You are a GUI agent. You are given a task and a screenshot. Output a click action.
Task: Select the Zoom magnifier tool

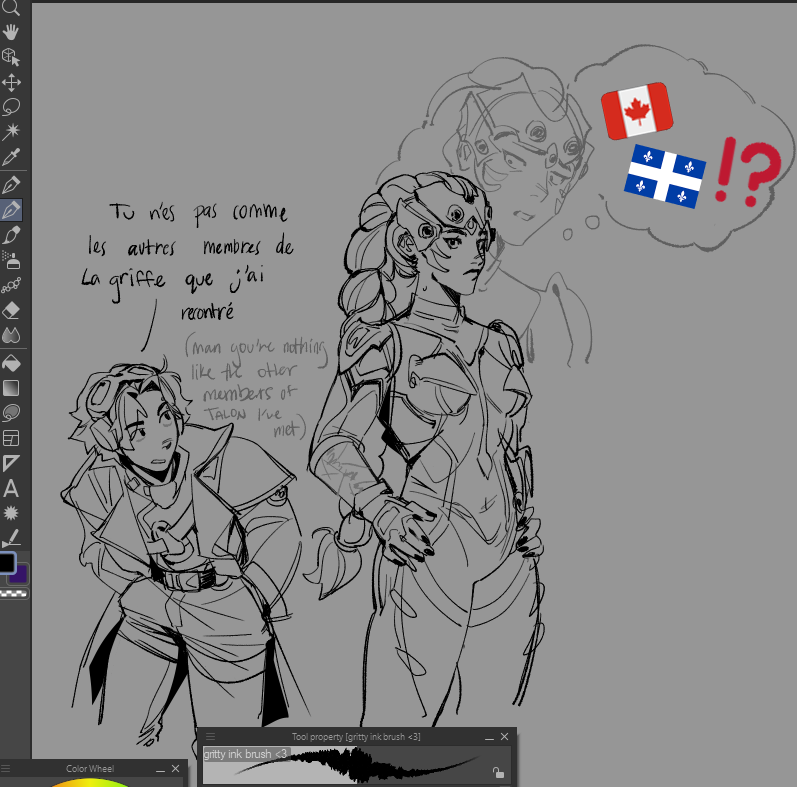click(x=11, y=8)
